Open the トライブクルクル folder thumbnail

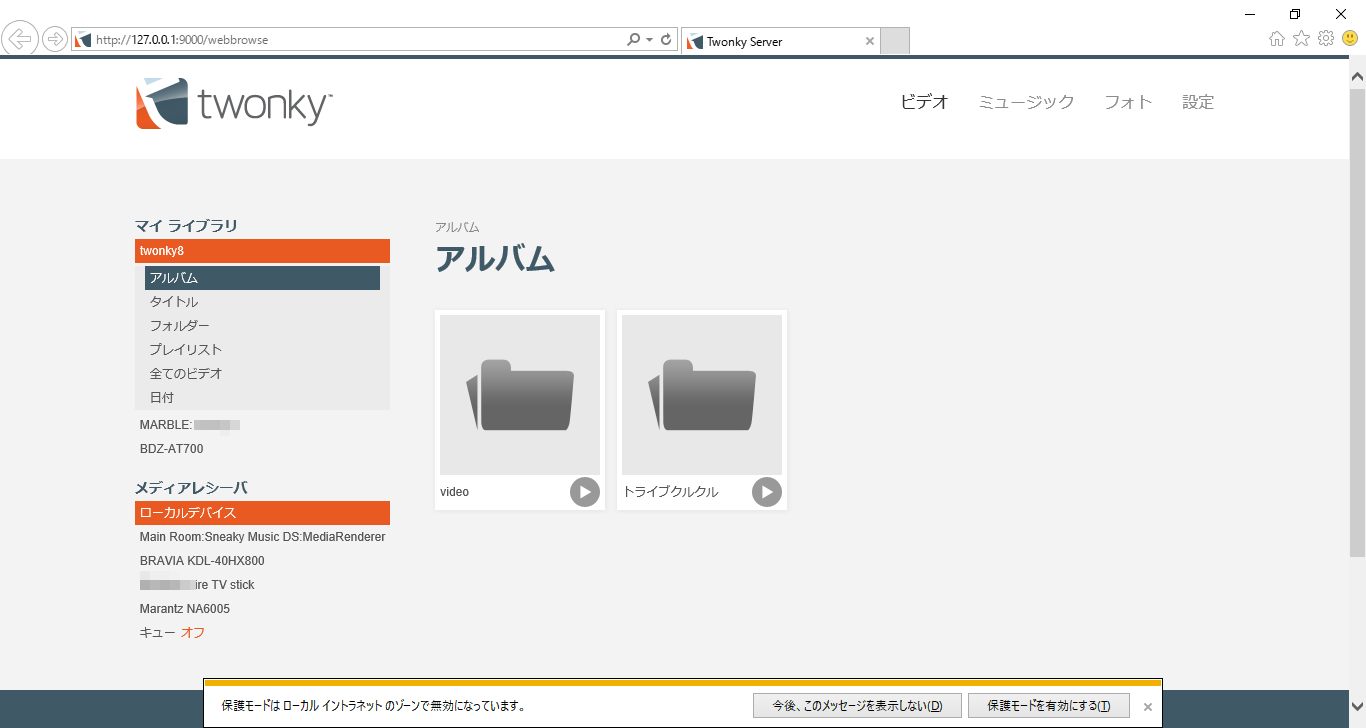[x=702, y=395]
